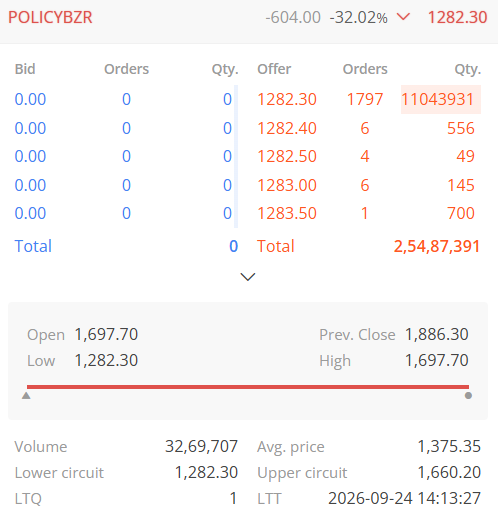The width and height of the screenshot is (498, 523).
Task: Click the High value 1,697.70
Action: pyautogui.click(x=437, y=361)
